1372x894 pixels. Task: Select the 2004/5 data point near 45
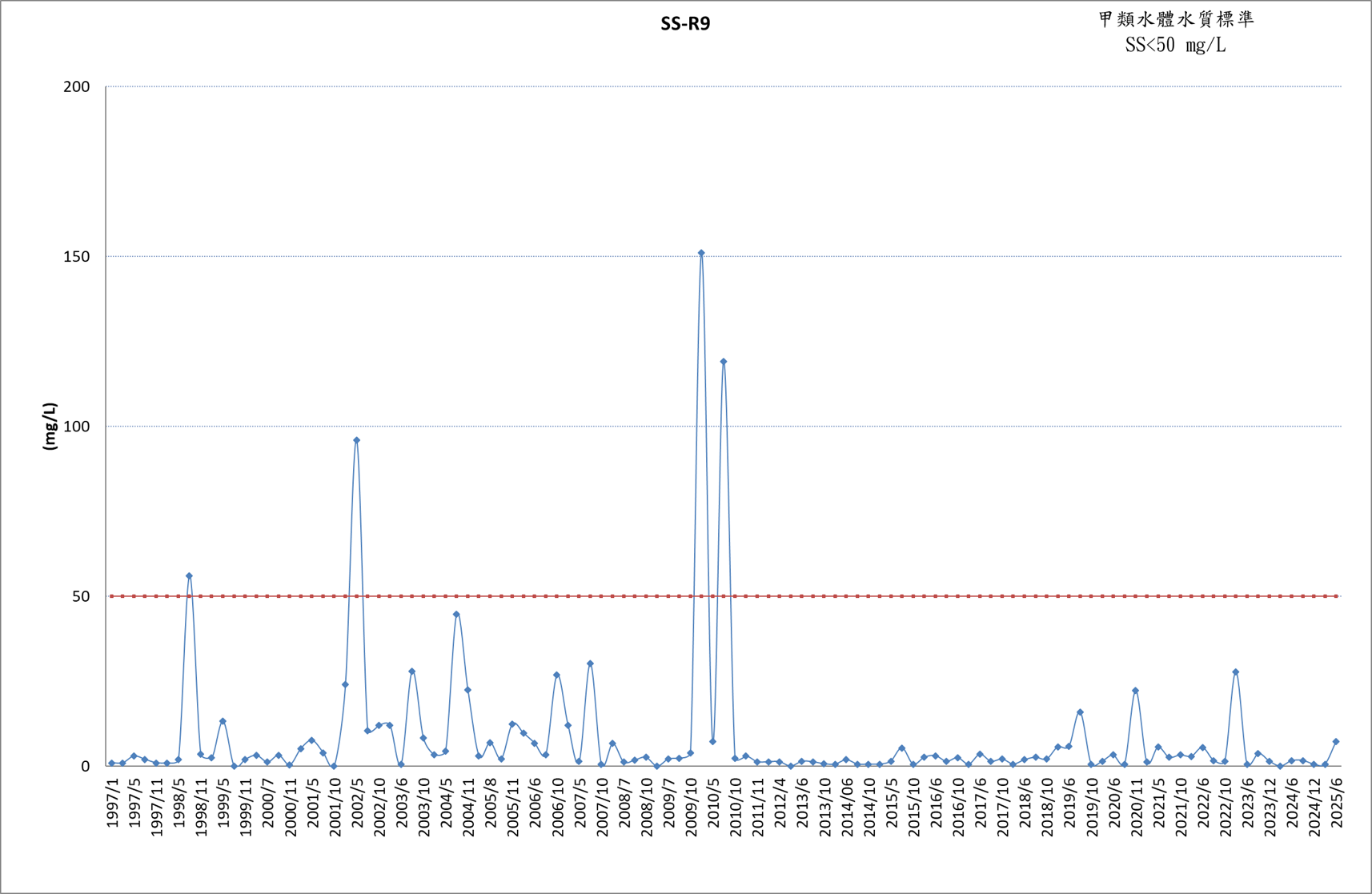pos(456,615)
